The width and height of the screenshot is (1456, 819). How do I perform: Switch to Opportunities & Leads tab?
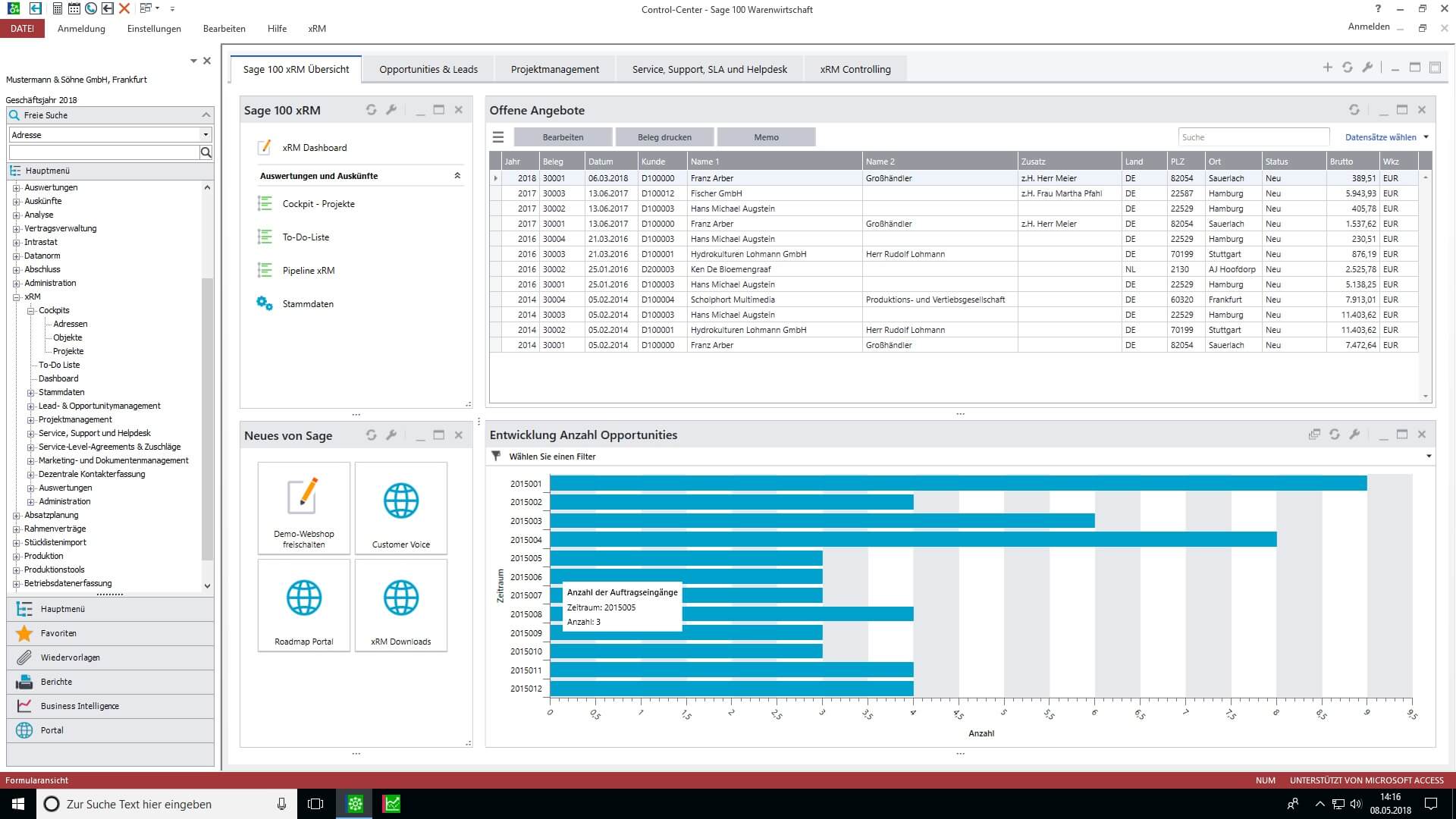pos(428,69)
